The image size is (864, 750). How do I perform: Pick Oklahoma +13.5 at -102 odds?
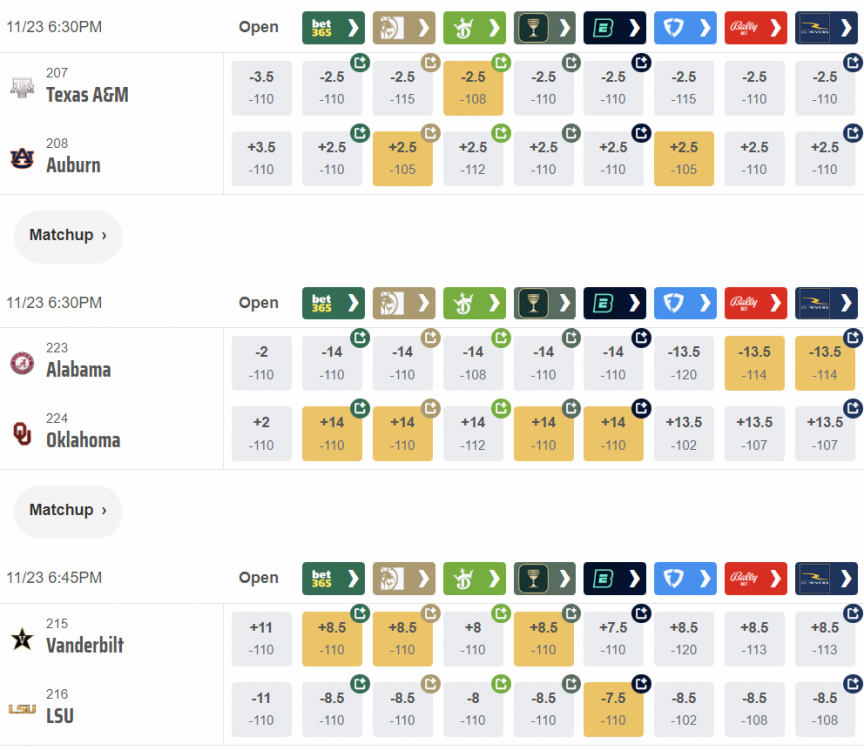click(684, 433)
